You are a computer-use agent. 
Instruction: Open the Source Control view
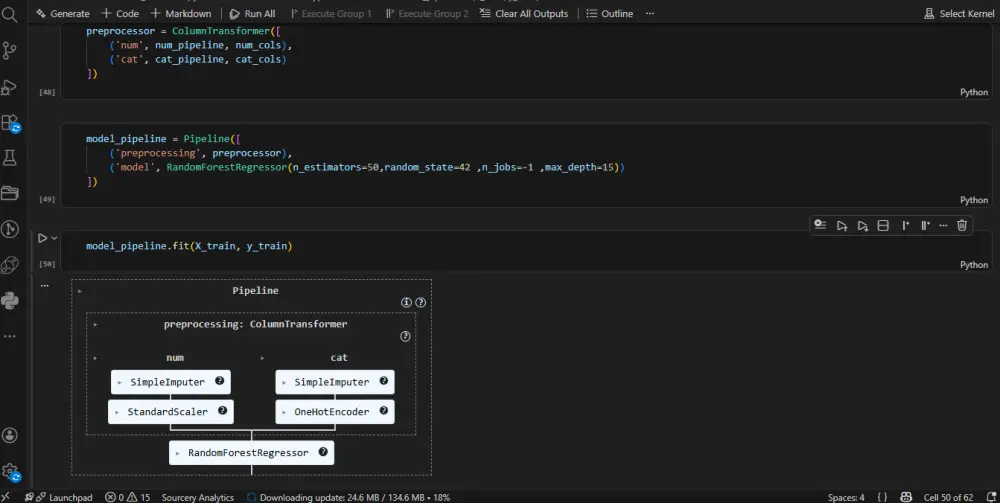tap(10, 50)
